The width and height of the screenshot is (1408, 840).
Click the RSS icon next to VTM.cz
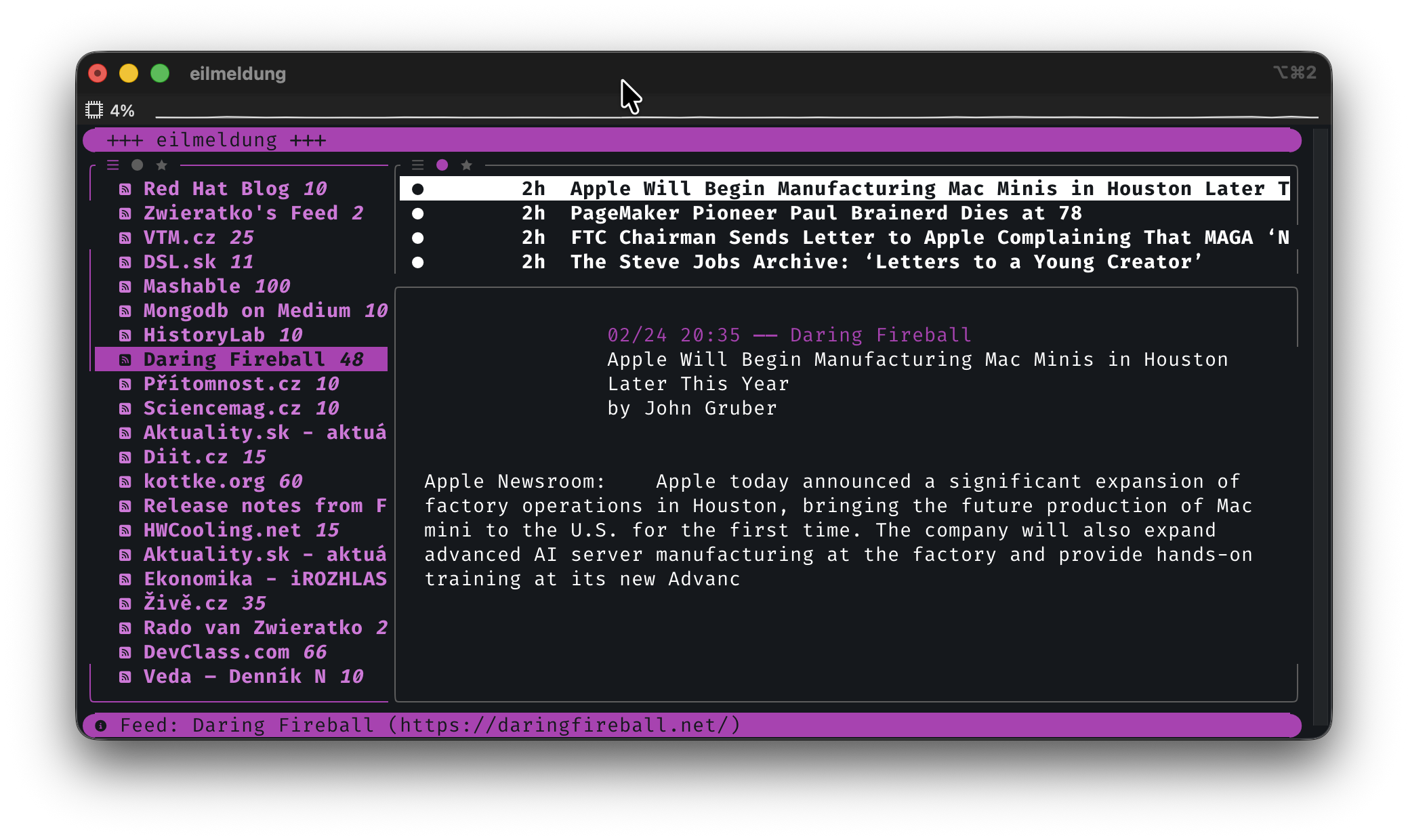[x=125, y=238]
